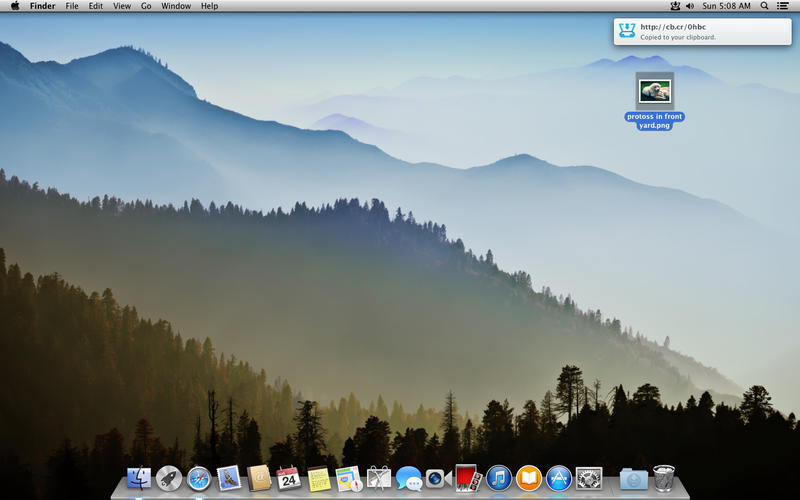Click the CloudApp menu bar icon

point(675,6)
